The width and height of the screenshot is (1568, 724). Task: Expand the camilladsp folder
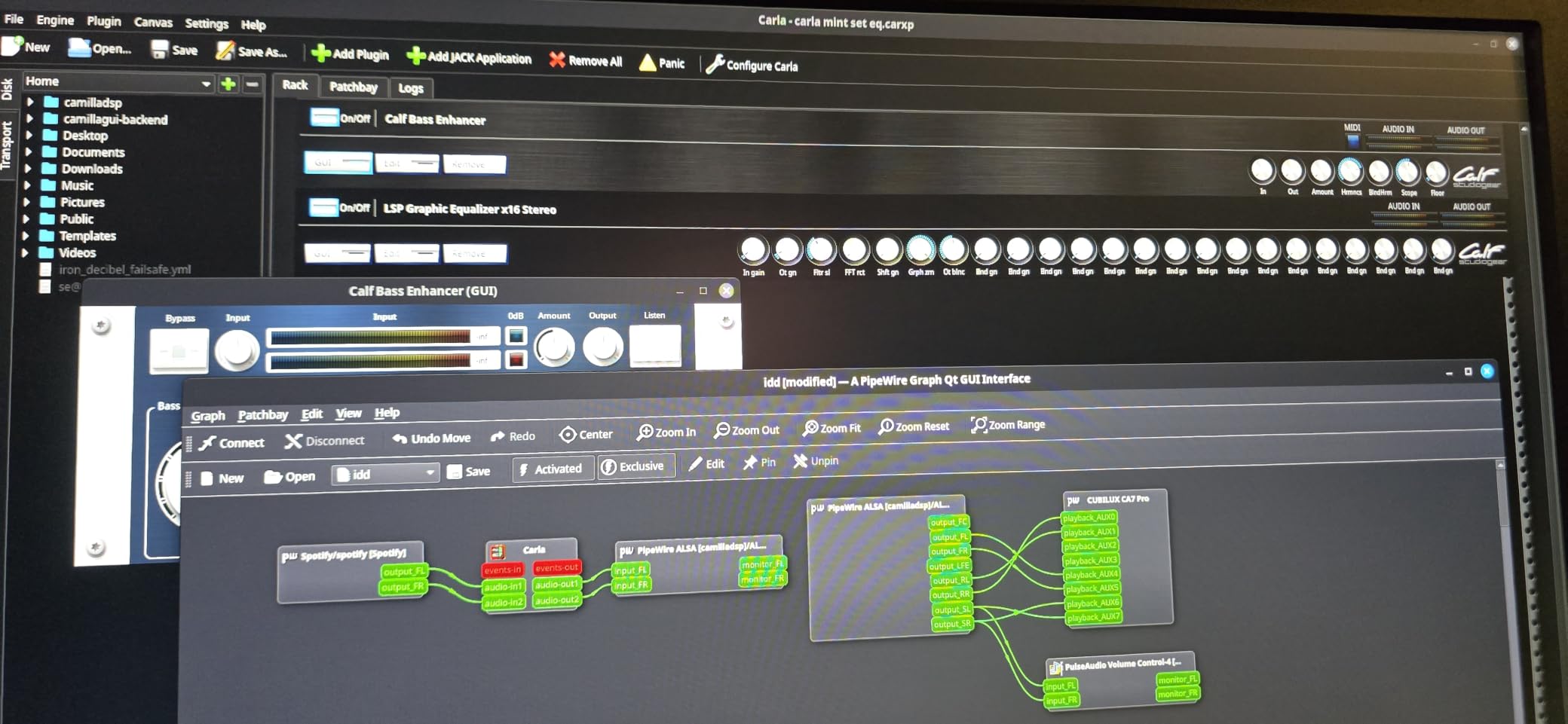coord(30,101)
